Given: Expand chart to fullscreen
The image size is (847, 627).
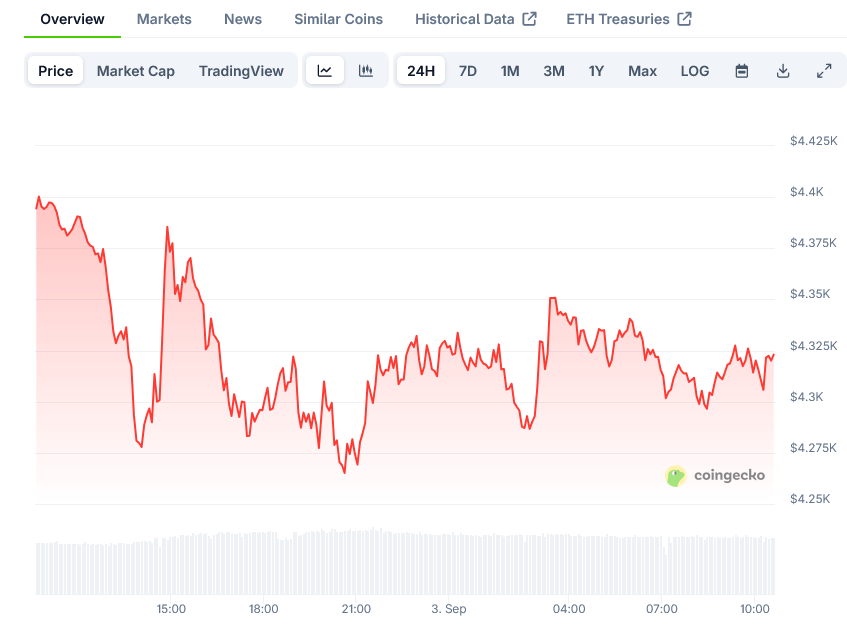Looking at the screenshot, I should (x=824, y=71).
